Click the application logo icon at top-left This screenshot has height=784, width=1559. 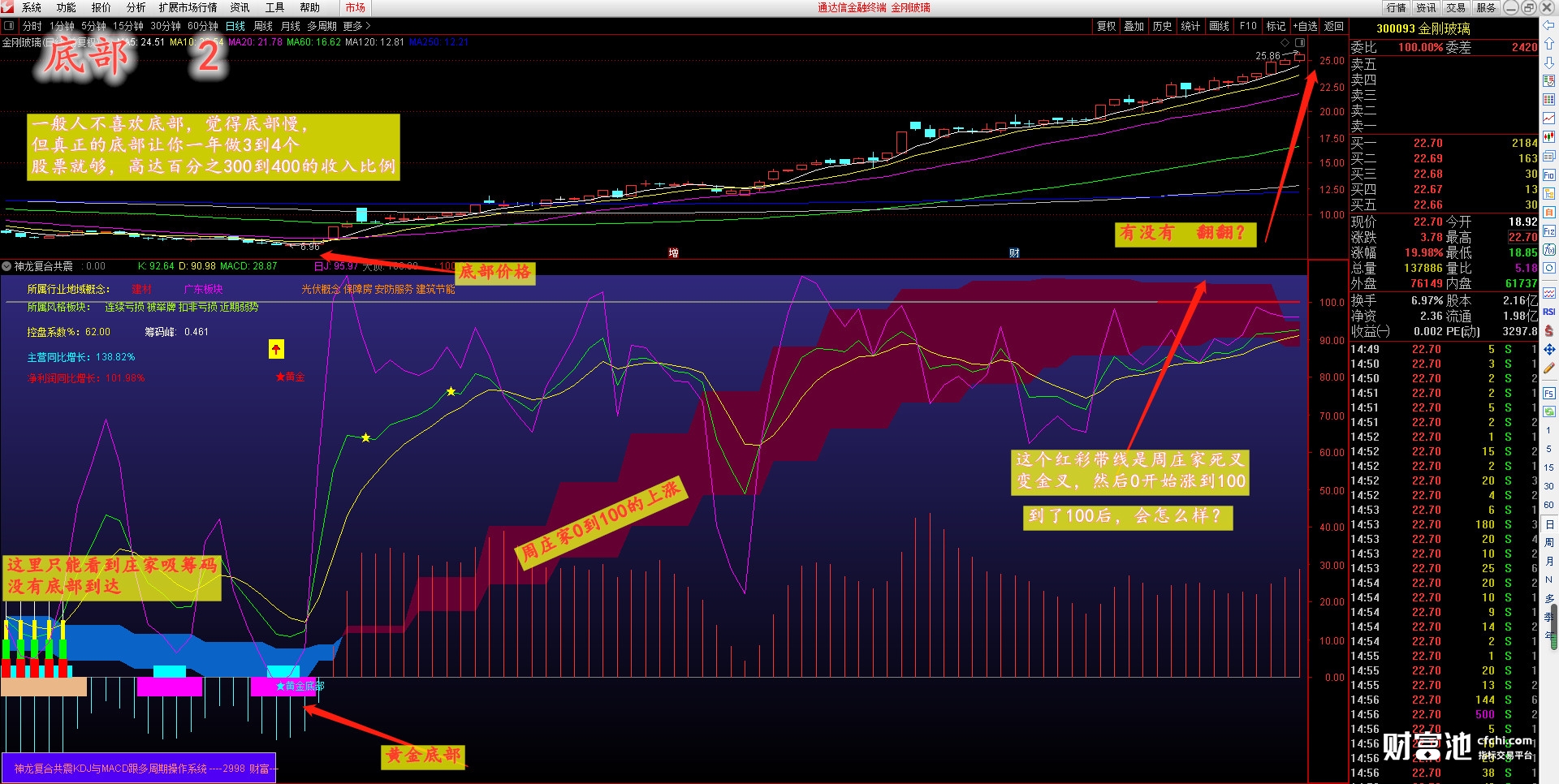[x=7, y=7]
